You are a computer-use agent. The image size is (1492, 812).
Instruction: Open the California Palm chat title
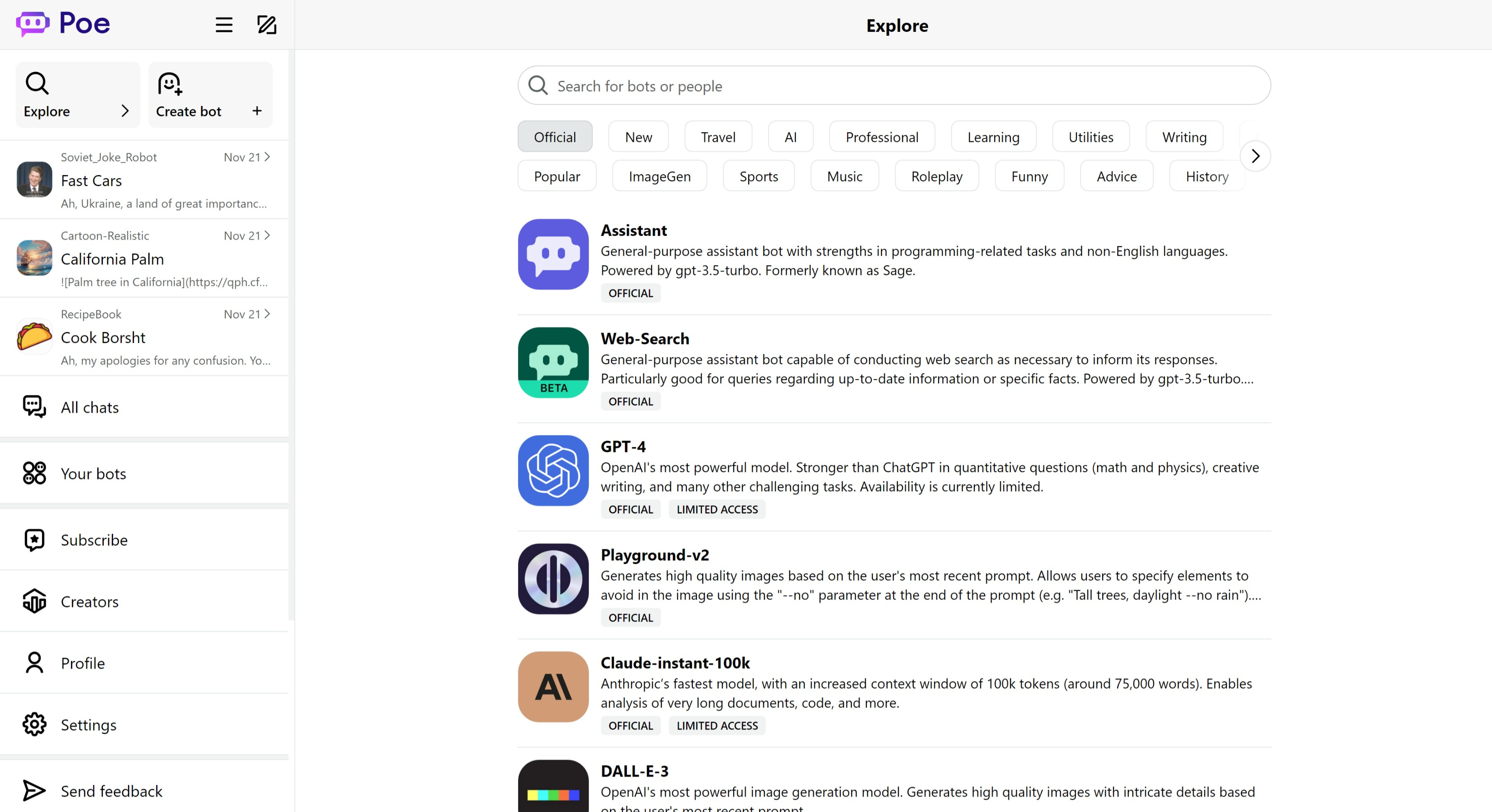(112, 259)
